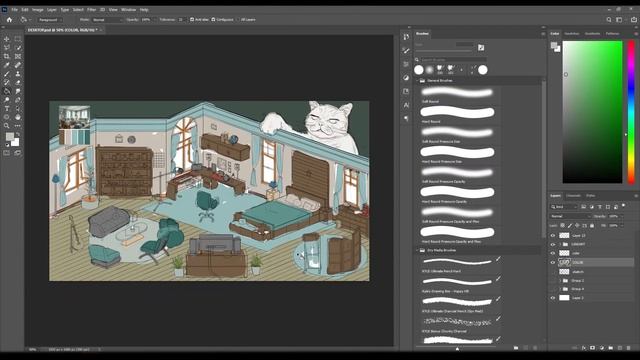Viewport: 640px width, 360px height.
Task: Open the Edit Toolbar three-dots button
Action: click(18, 126)
